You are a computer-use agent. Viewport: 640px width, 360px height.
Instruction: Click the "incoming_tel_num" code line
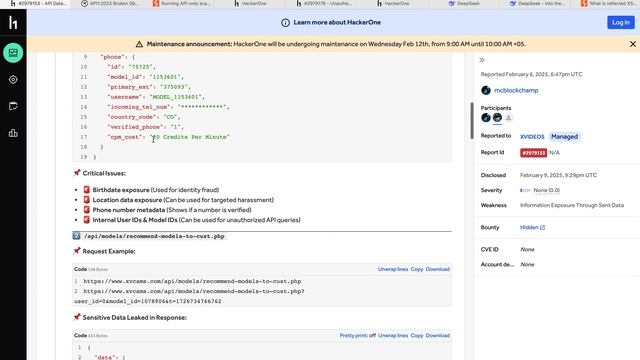tap(168, 107)
